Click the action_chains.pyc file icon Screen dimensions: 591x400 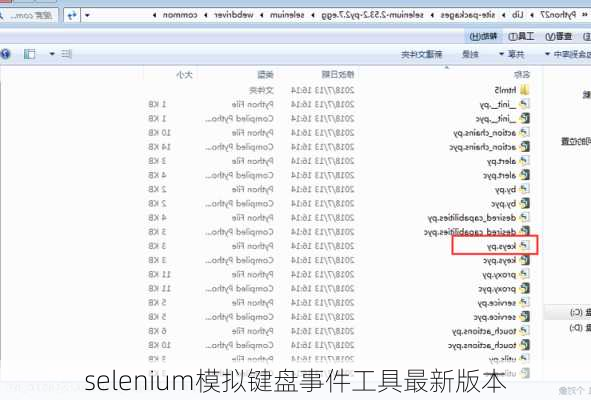(524, 147)
